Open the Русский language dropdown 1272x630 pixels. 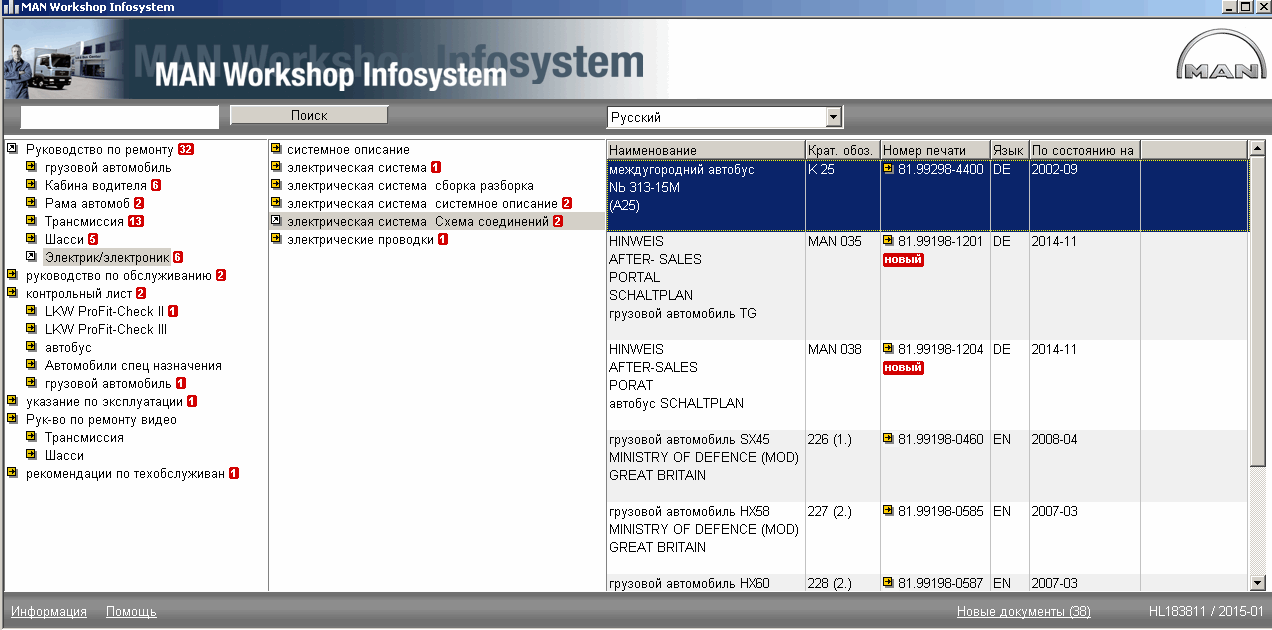(834, 117)
